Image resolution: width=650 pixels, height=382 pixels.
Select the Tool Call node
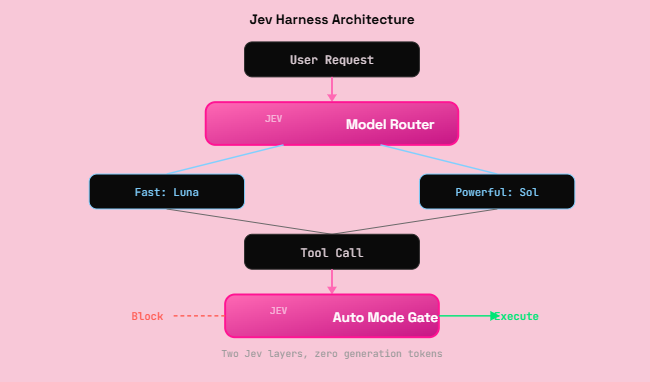coord(332,252)
